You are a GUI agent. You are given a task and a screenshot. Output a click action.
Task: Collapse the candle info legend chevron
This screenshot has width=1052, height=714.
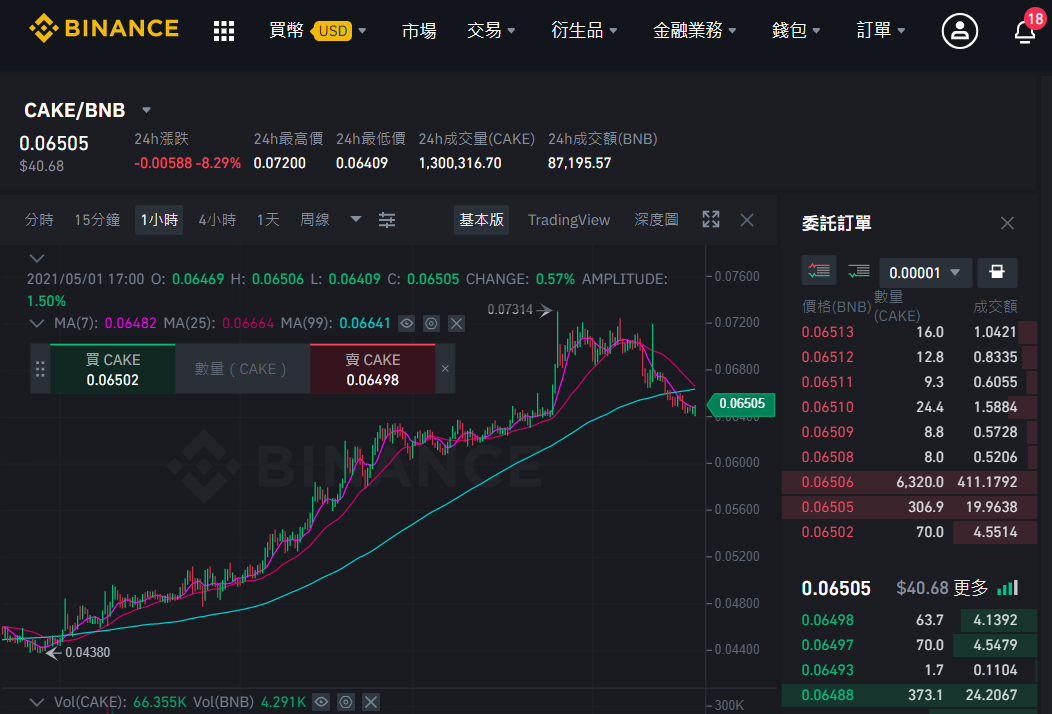click(x=37, y=258)
